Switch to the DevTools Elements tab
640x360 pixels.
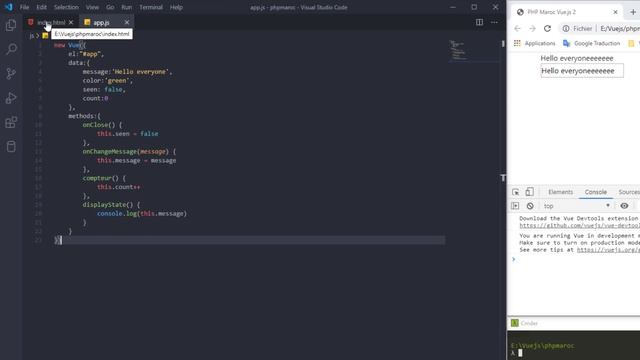[560, 192]
